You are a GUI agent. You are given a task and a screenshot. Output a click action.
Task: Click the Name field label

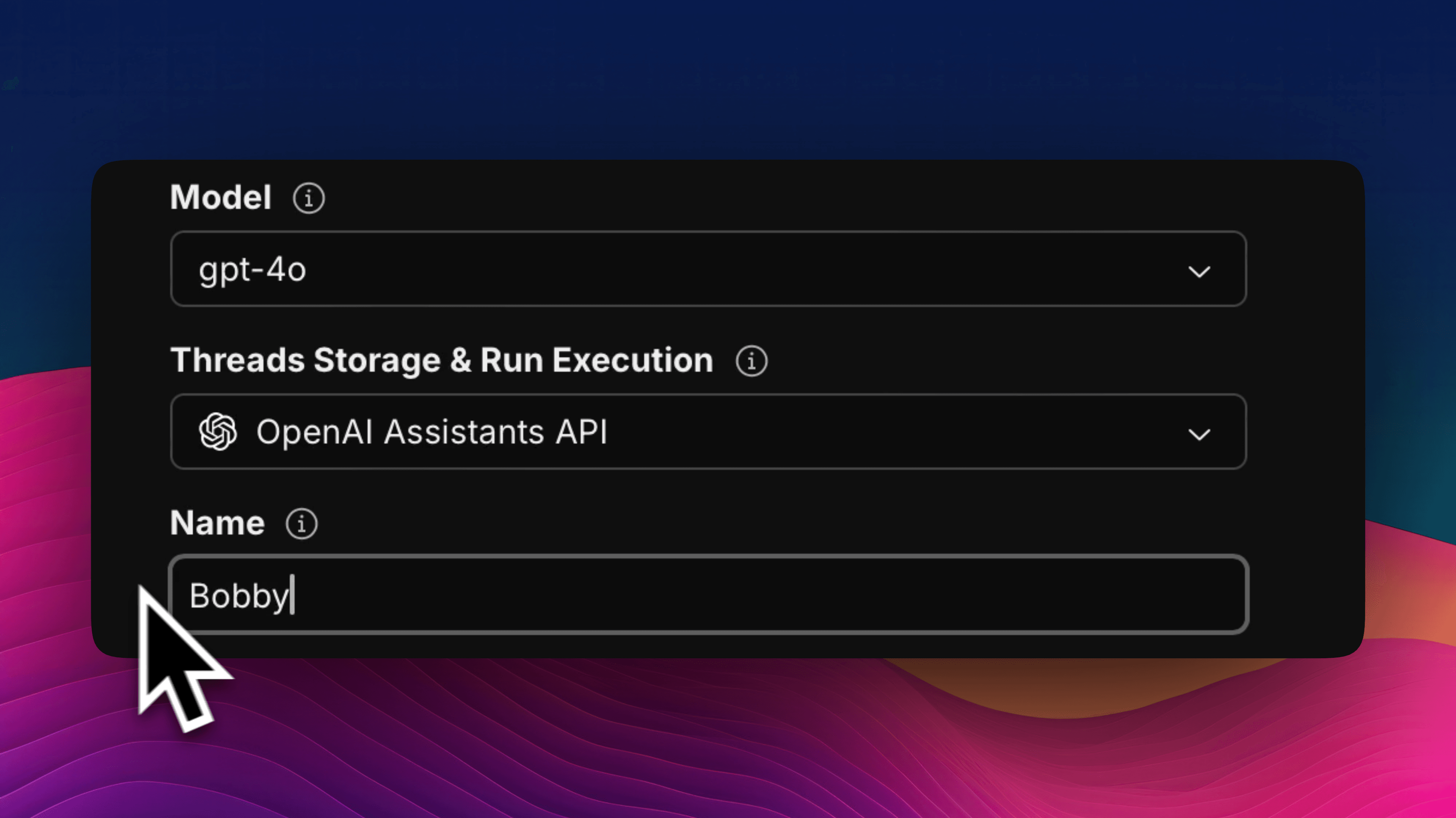[x=217, y=523]
